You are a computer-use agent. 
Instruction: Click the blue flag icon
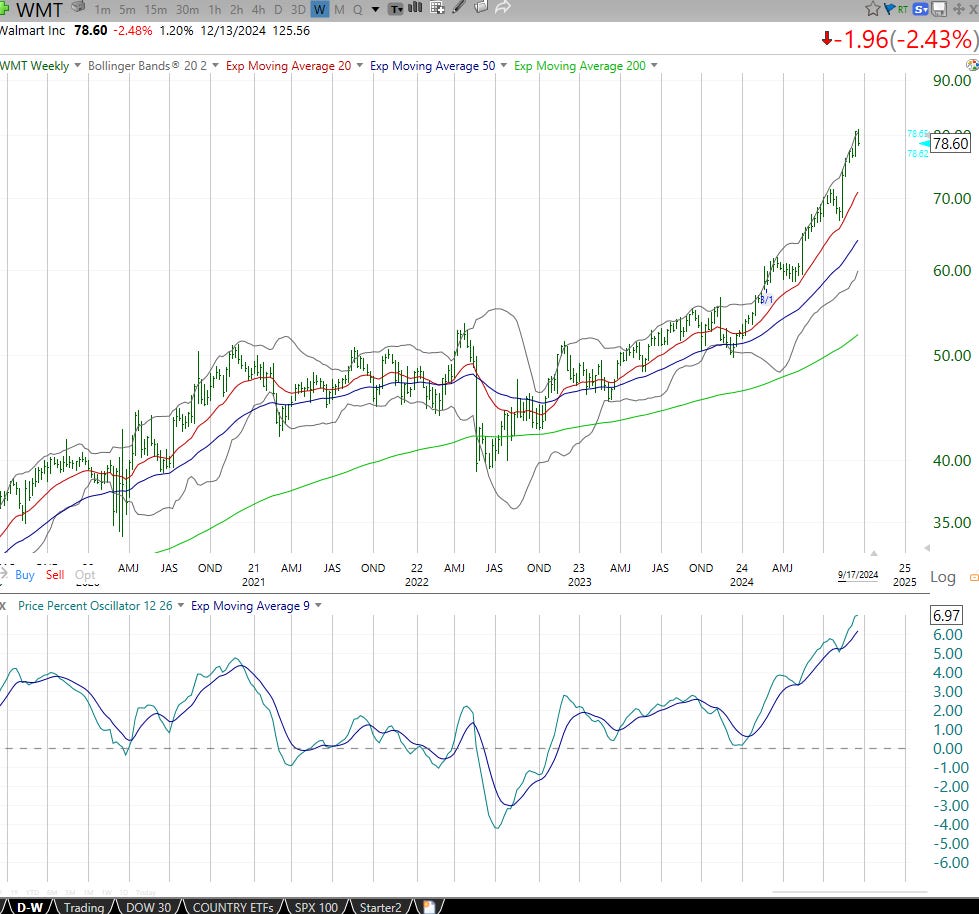pyautogui.click(x=889, y=9)
